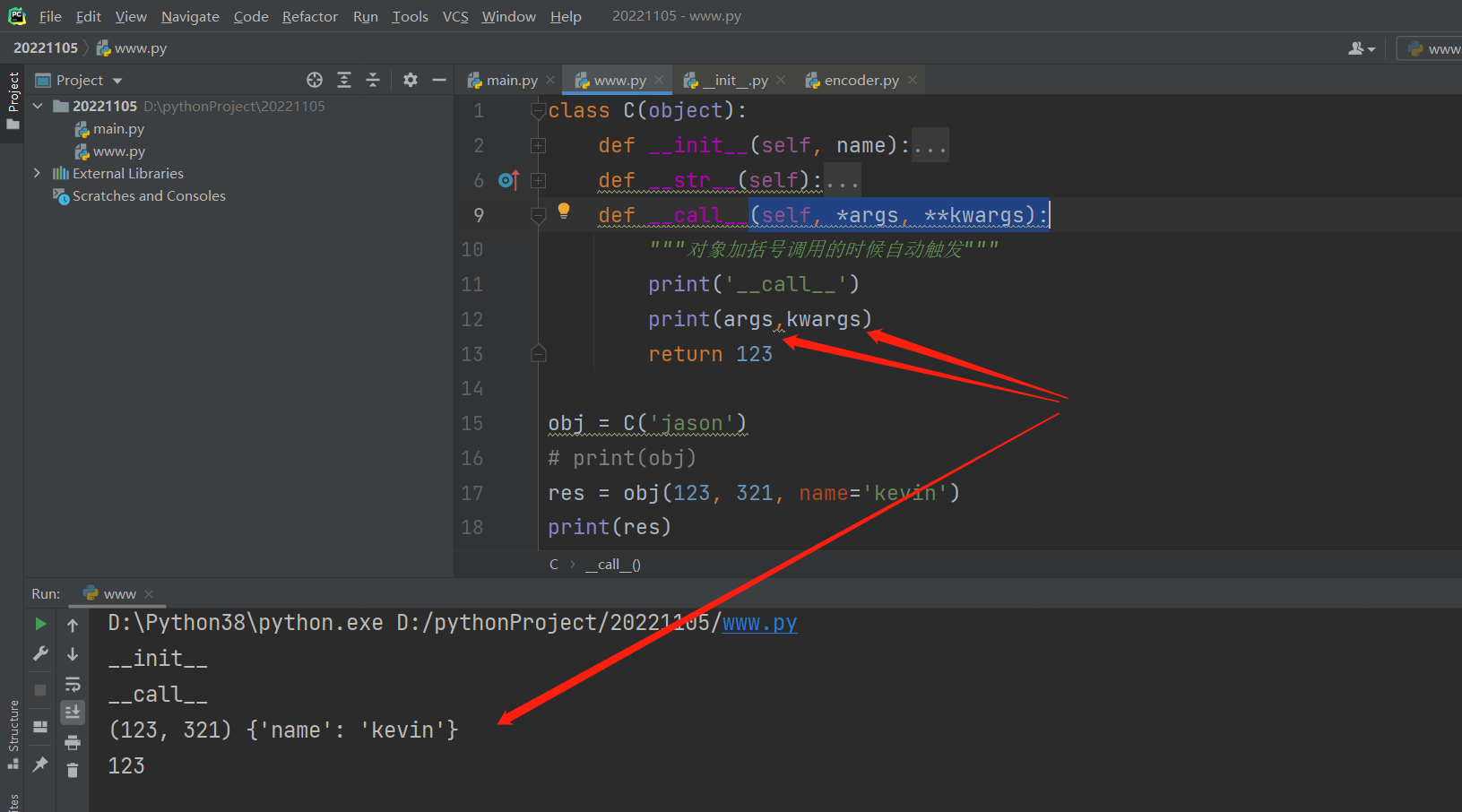Open the Tools menu
Viewport: 1462px width, 812px height.
[x=410, y=16]
